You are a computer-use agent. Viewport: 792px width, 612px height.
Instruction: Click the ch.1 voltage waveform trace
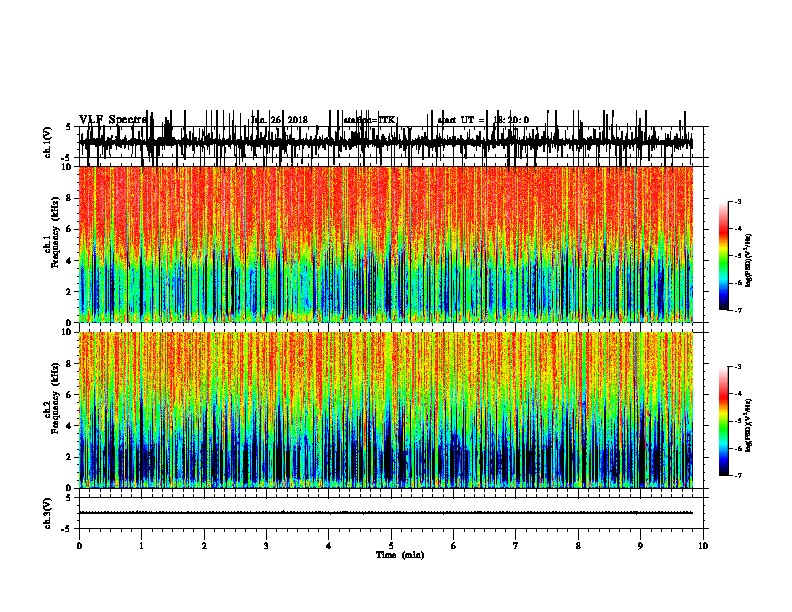(385, 142)
